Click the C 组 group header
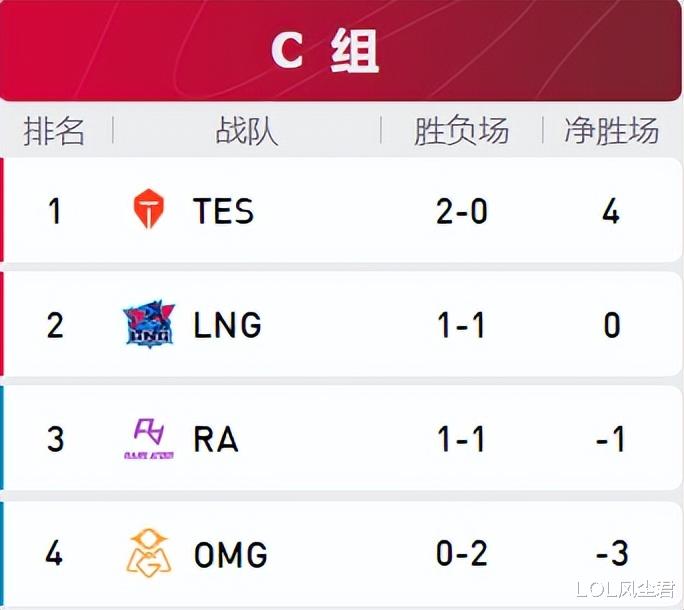The height and width of the screenshot is (610, 684). [x=325, y=51]
